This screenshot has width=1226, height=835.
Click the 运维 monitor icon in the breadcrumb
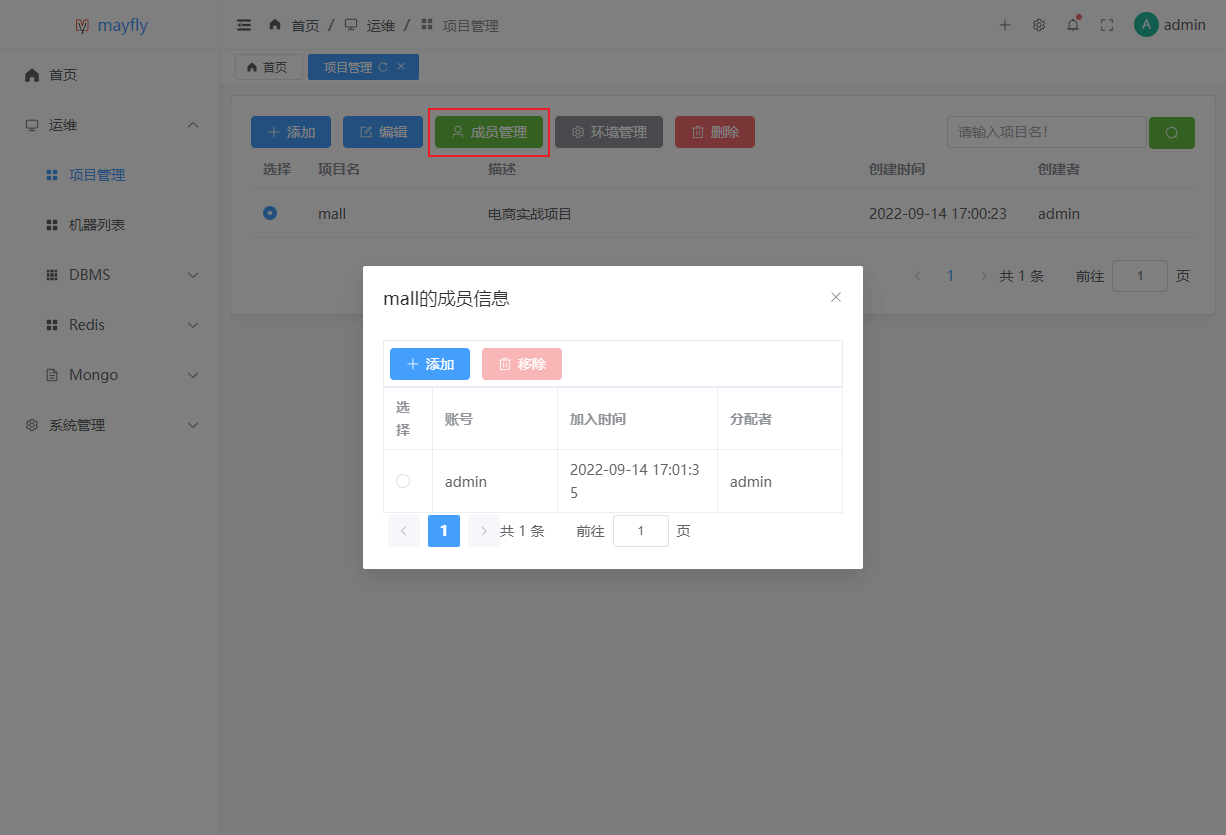(x=351, y=25)
